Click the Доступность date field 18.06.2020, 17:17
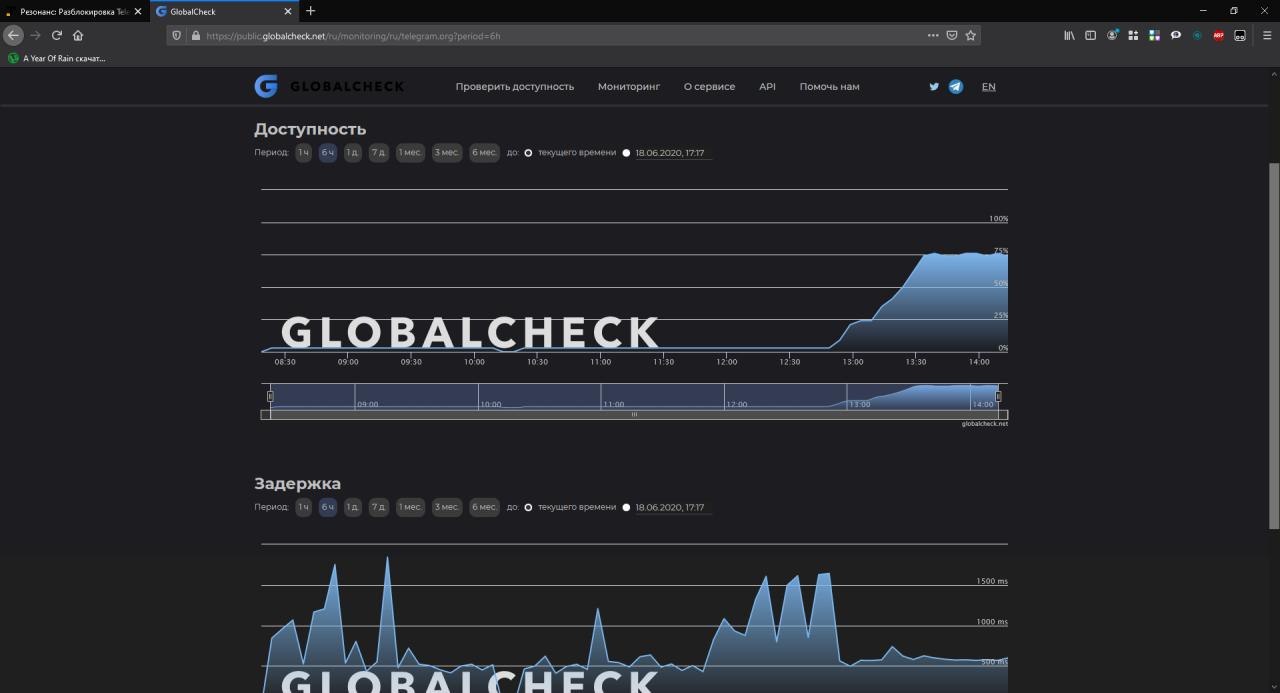 [673, 153]
